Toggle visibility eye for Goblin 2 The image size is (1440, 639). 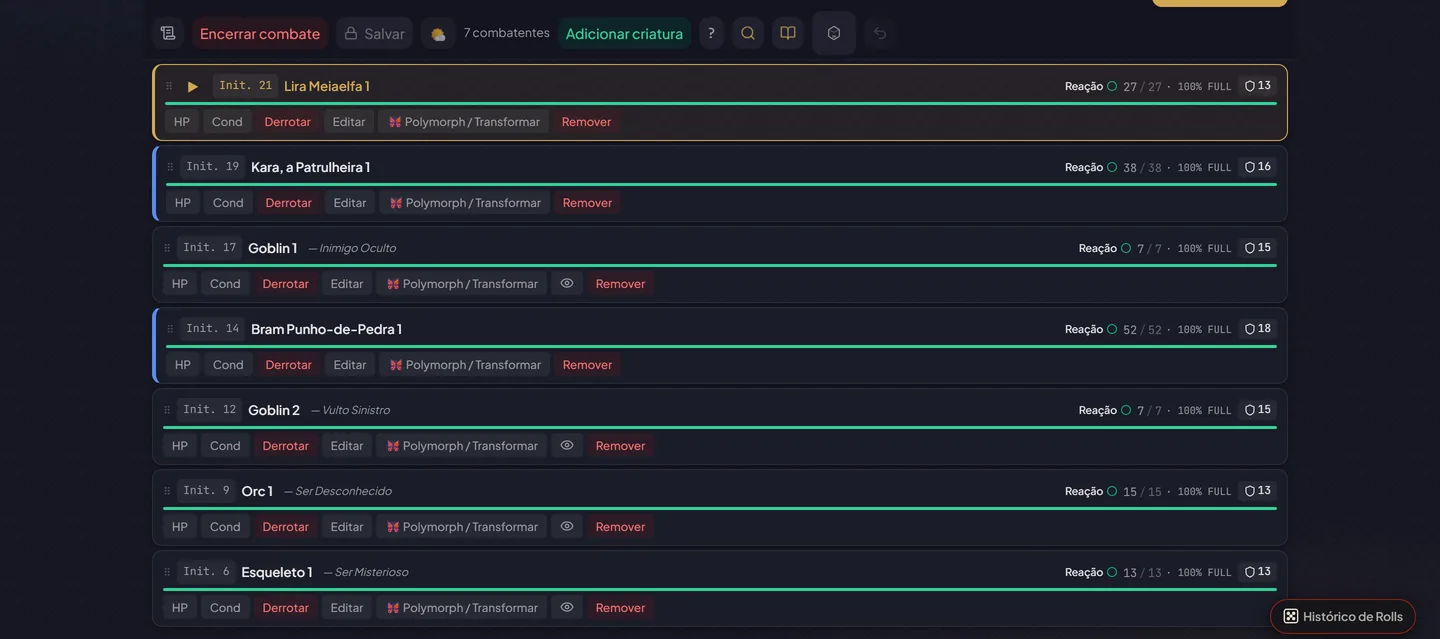pyautogui.click(x=567, y=445)
